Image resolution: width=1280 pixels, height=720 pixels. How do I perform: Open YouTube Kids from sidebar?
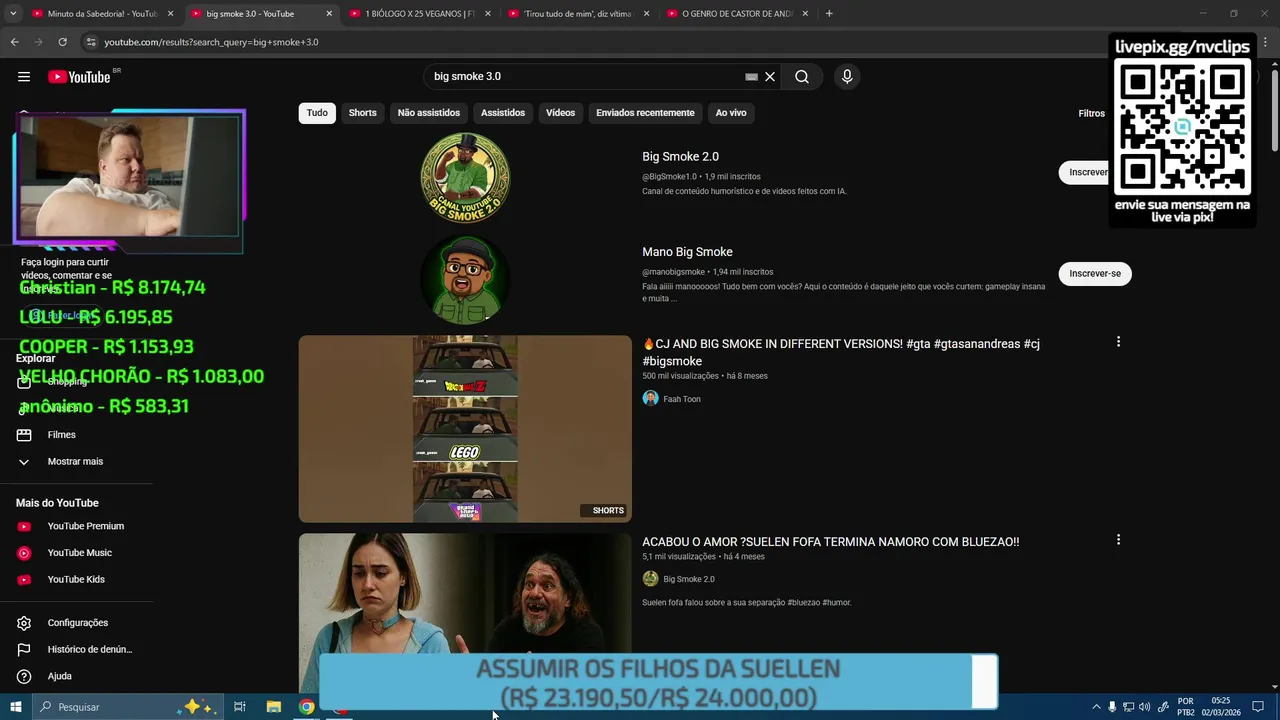pyautogui.click(x=75, y=580)
